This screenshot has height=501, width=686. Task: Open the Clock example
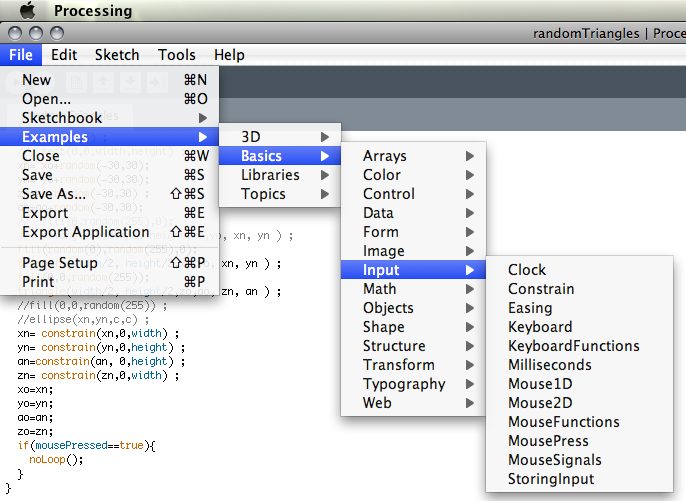580,270
